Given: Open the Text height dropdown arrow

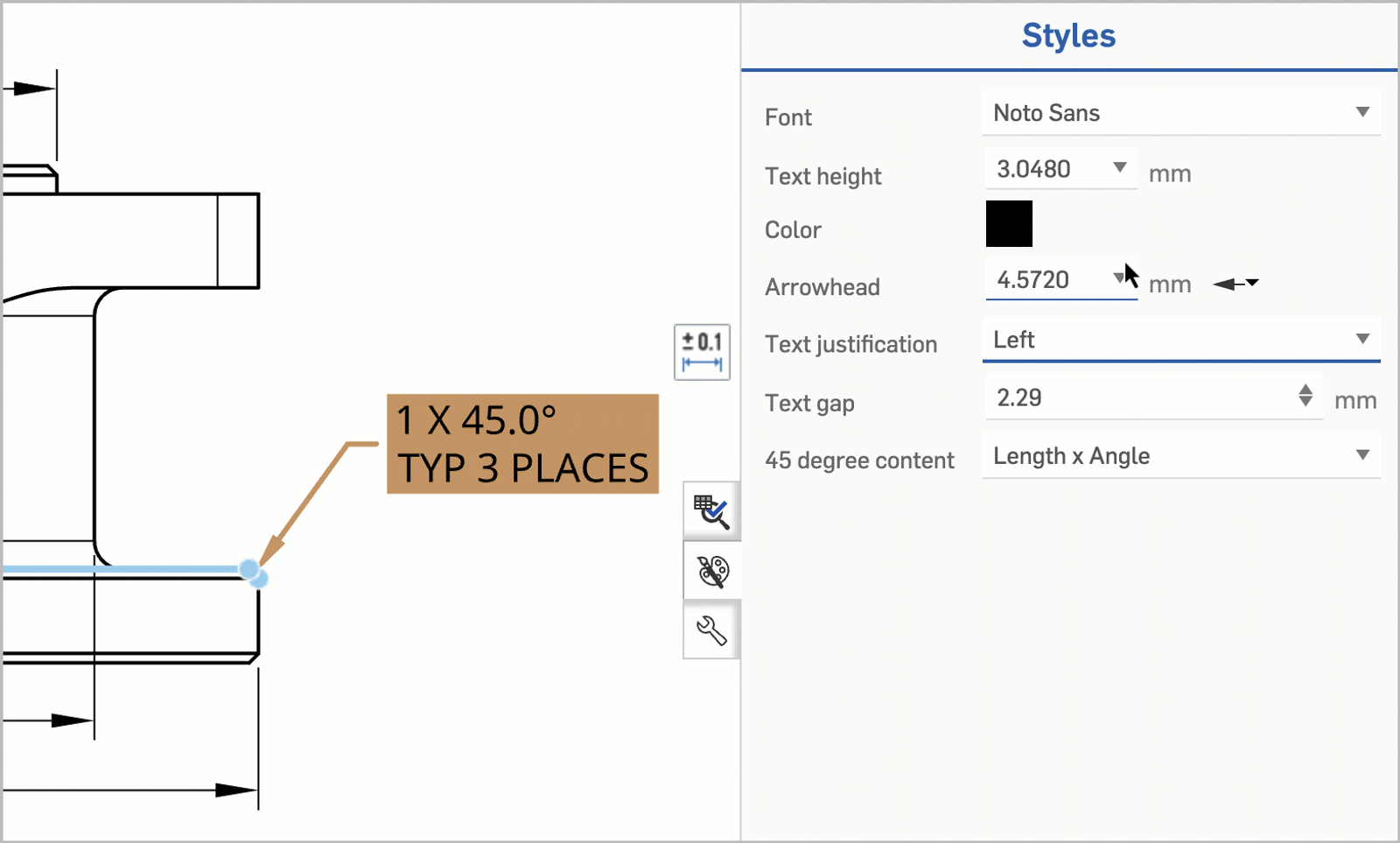Looking at the screenshot, I should click(1119, 167).
